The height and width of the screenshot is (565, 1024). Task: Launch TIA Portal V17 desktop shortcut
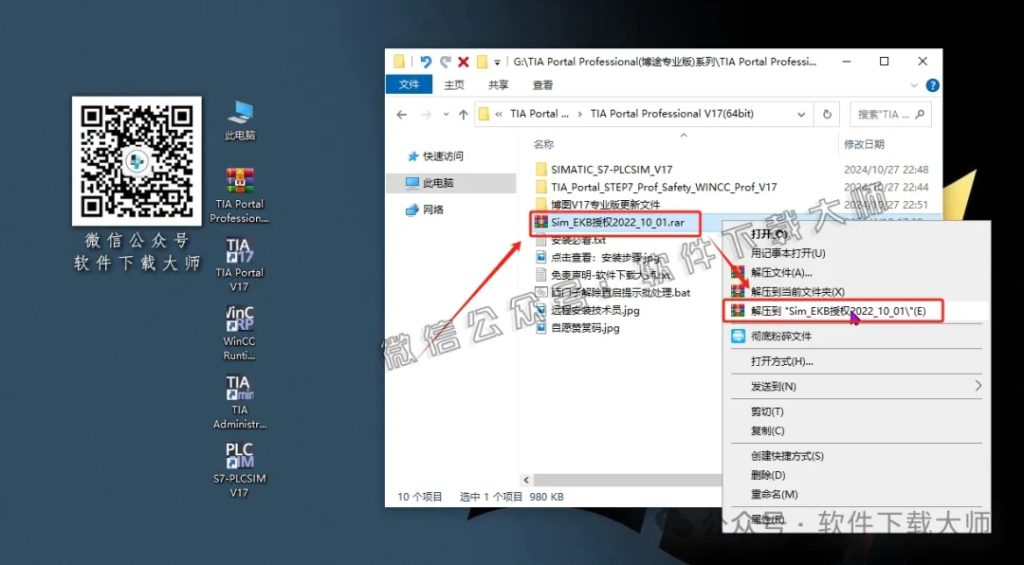coord(240,265)
